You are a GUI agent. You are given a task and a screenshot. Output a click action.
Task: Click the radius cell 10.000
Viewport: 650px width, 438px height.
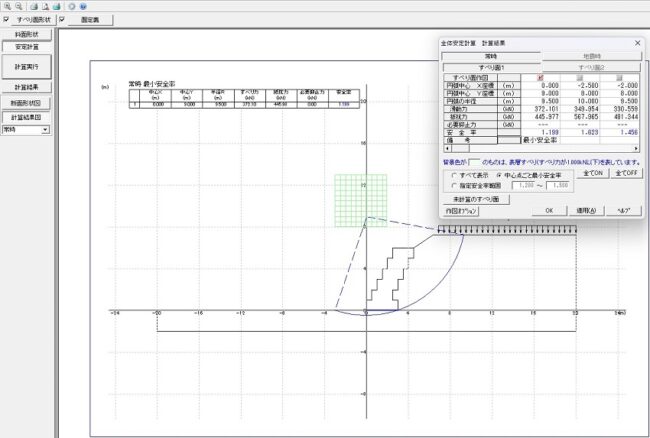point(580,101)
